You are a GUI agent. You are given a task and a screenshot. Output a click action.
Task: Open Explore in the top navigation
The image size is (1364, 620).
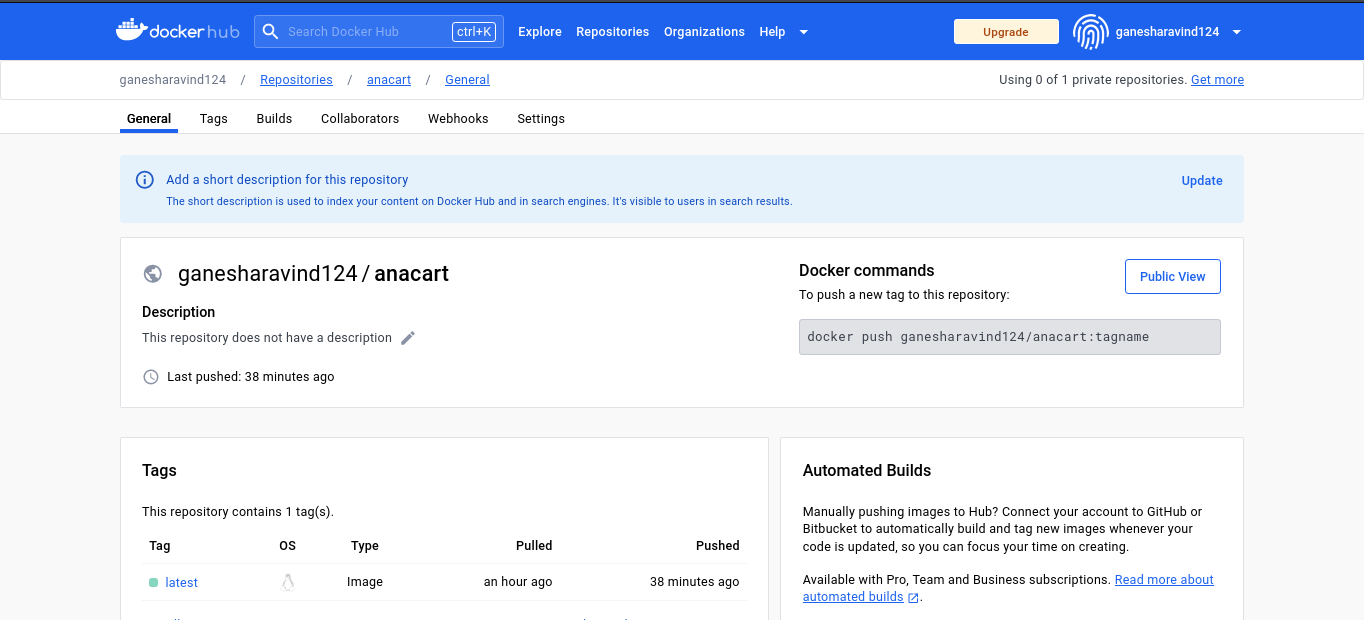click(540, 32)
